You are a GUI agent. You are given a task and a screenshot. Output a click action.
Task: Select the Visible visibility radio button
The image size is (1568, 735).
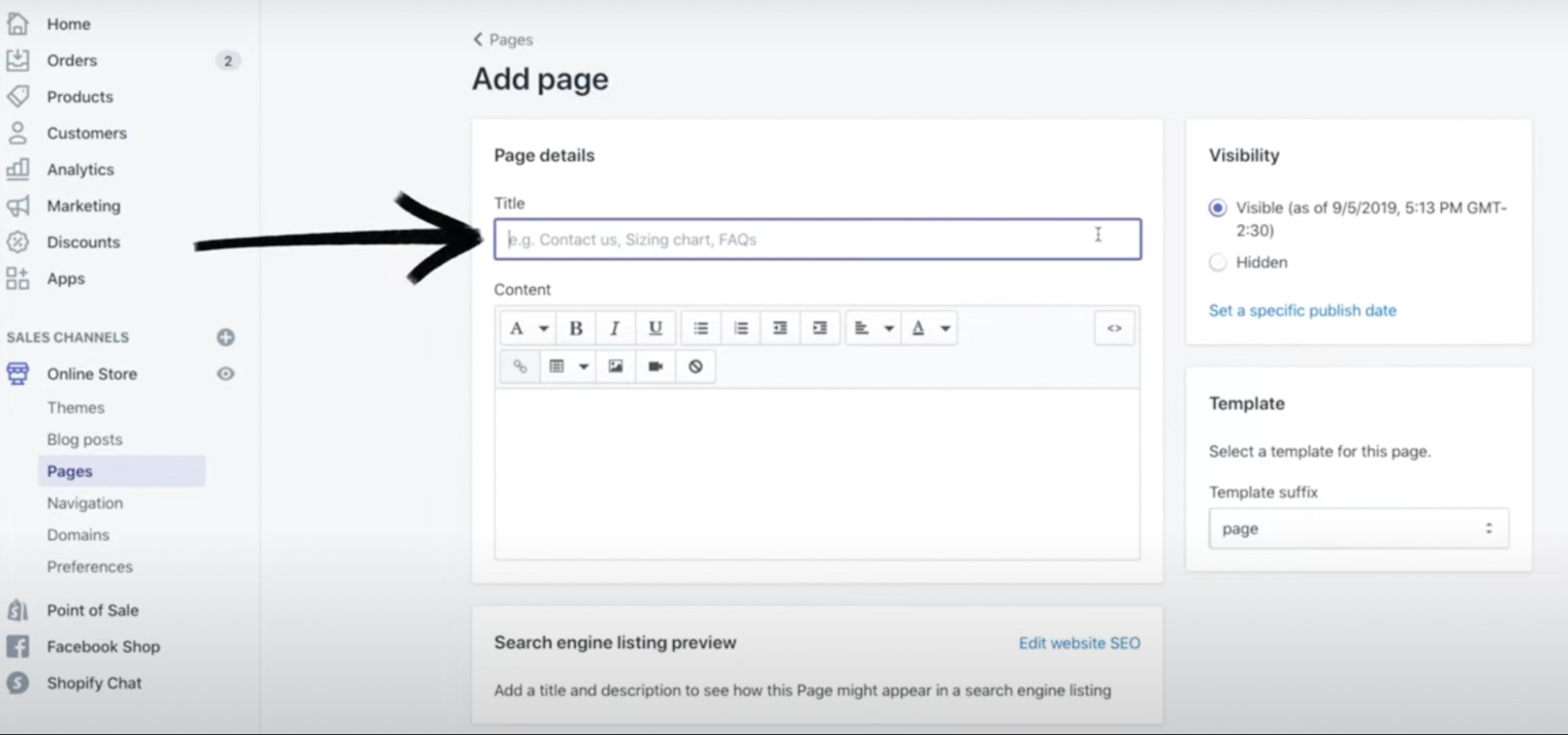(x=1217, y=208)
